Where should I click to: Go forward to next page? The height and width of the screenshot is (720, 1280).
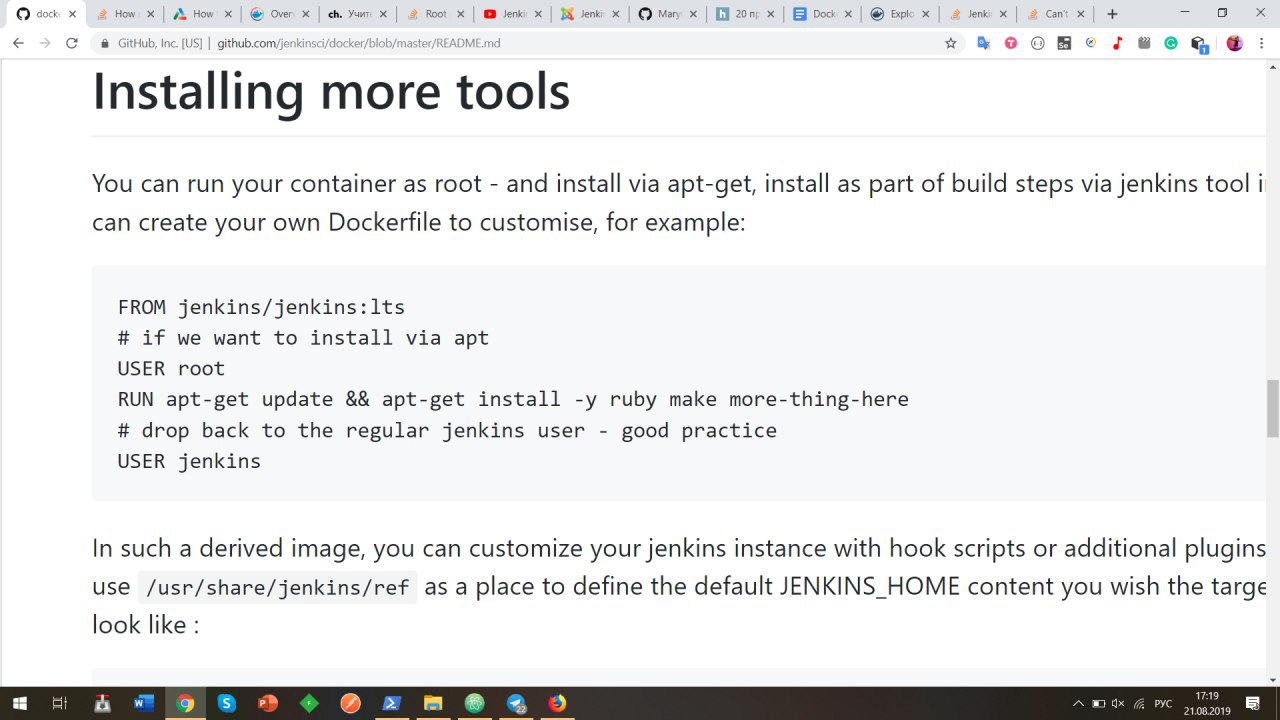point(45,43)
